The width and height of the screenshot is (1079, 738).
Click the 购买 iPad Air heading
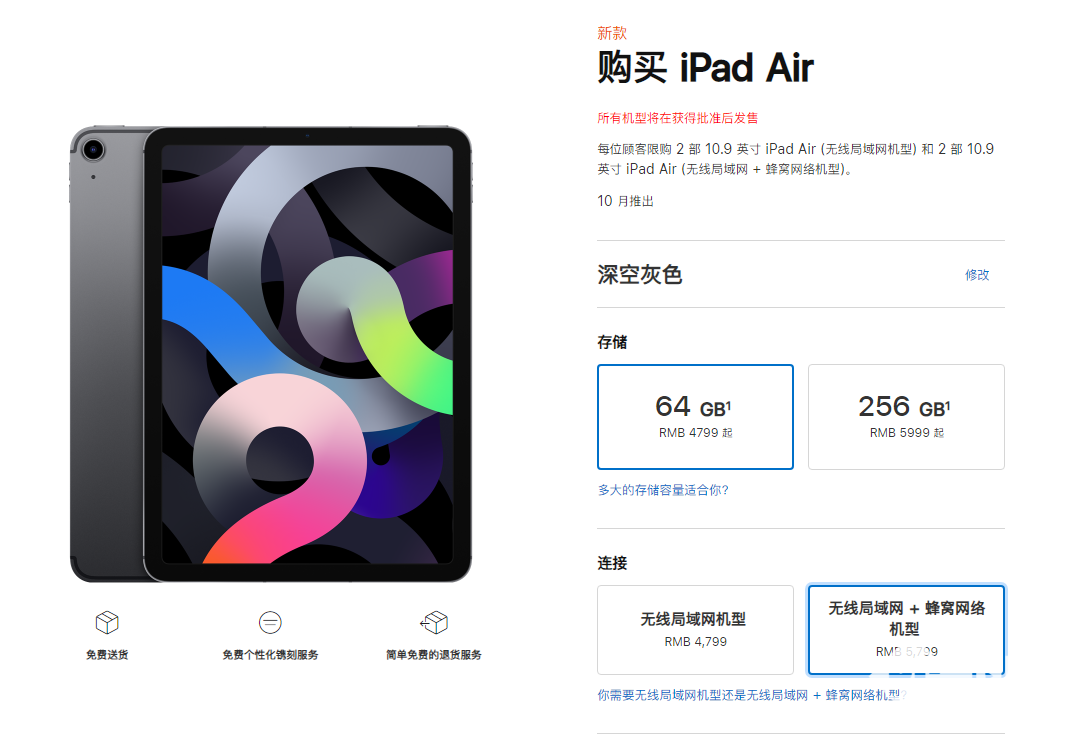(705, 67)
